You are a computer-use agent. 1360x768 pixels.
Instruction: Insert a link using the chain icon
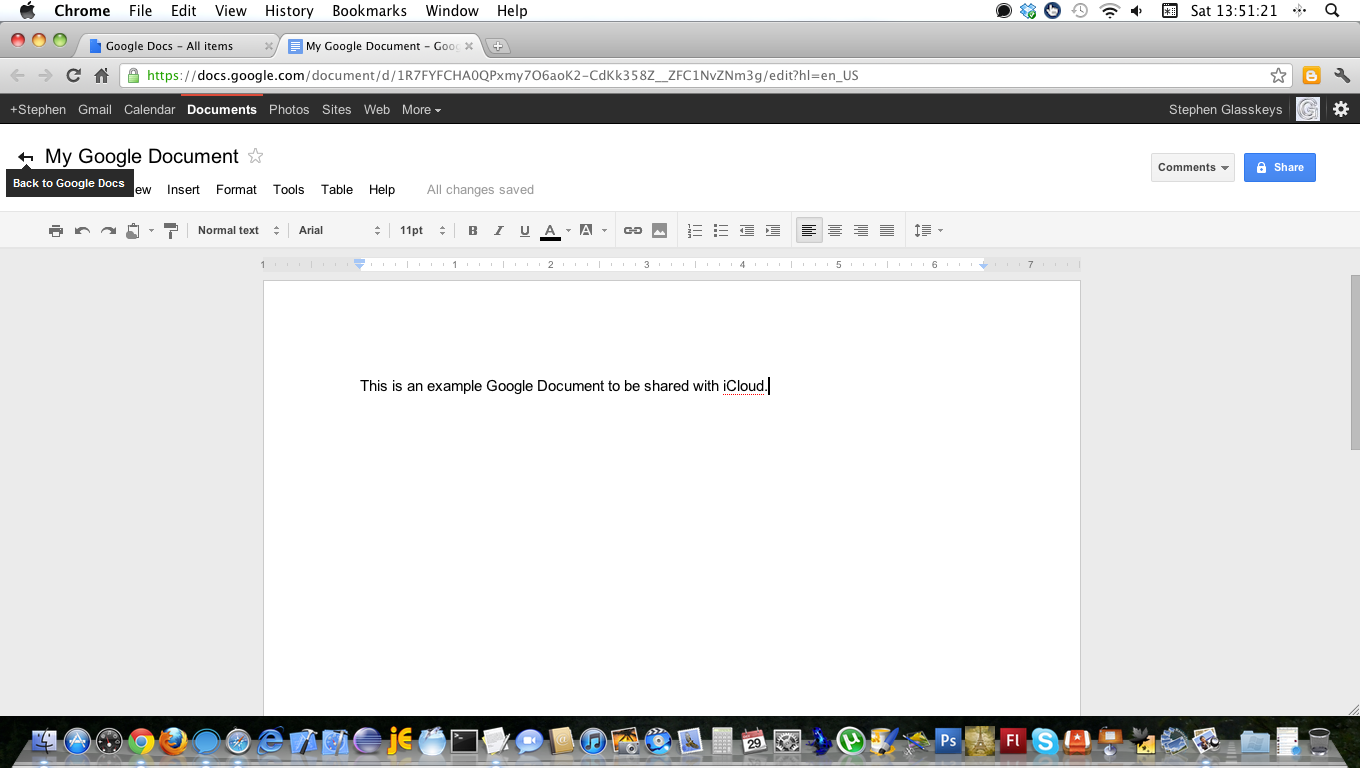click(x=633, y=231)
